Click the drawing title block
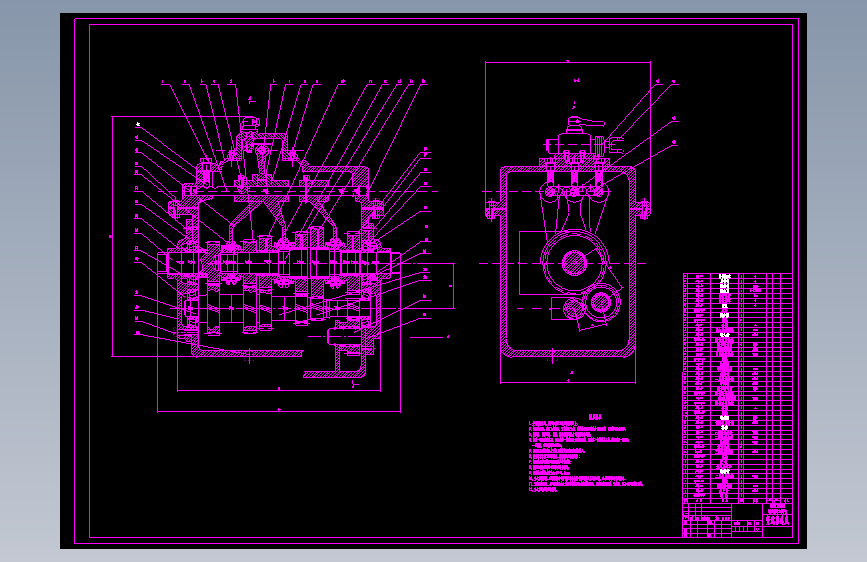The height and width of the screenshot is (562, 867). coord(738,520)
